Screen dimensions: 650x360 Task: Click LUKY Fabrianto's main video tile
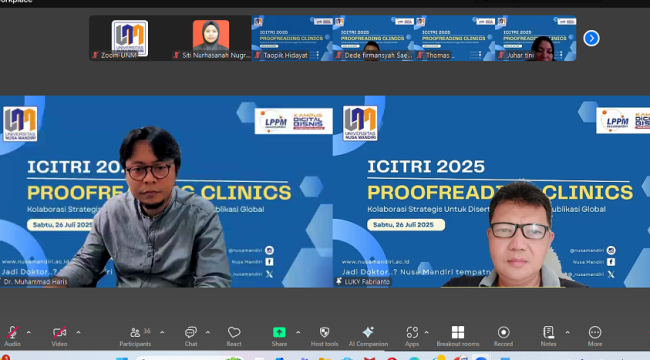point(492,192)
